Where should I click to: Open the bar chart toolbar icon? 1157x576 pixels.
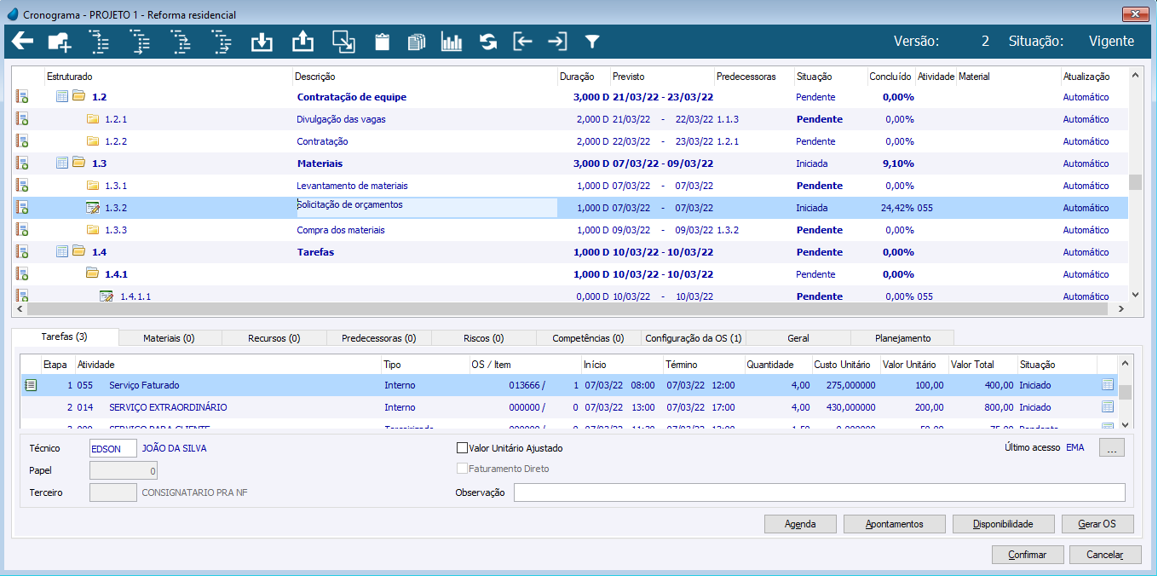pyautogui.click(x=452, y=42)
